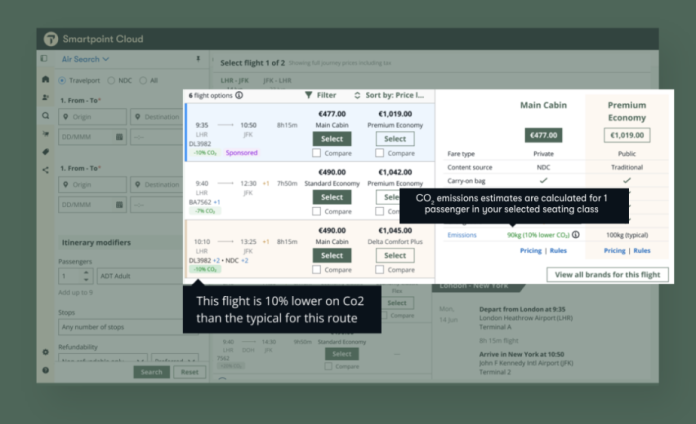Expand +2 next to NDC label
The width and height of the screenshot is (696, 424).
[245, 260]
